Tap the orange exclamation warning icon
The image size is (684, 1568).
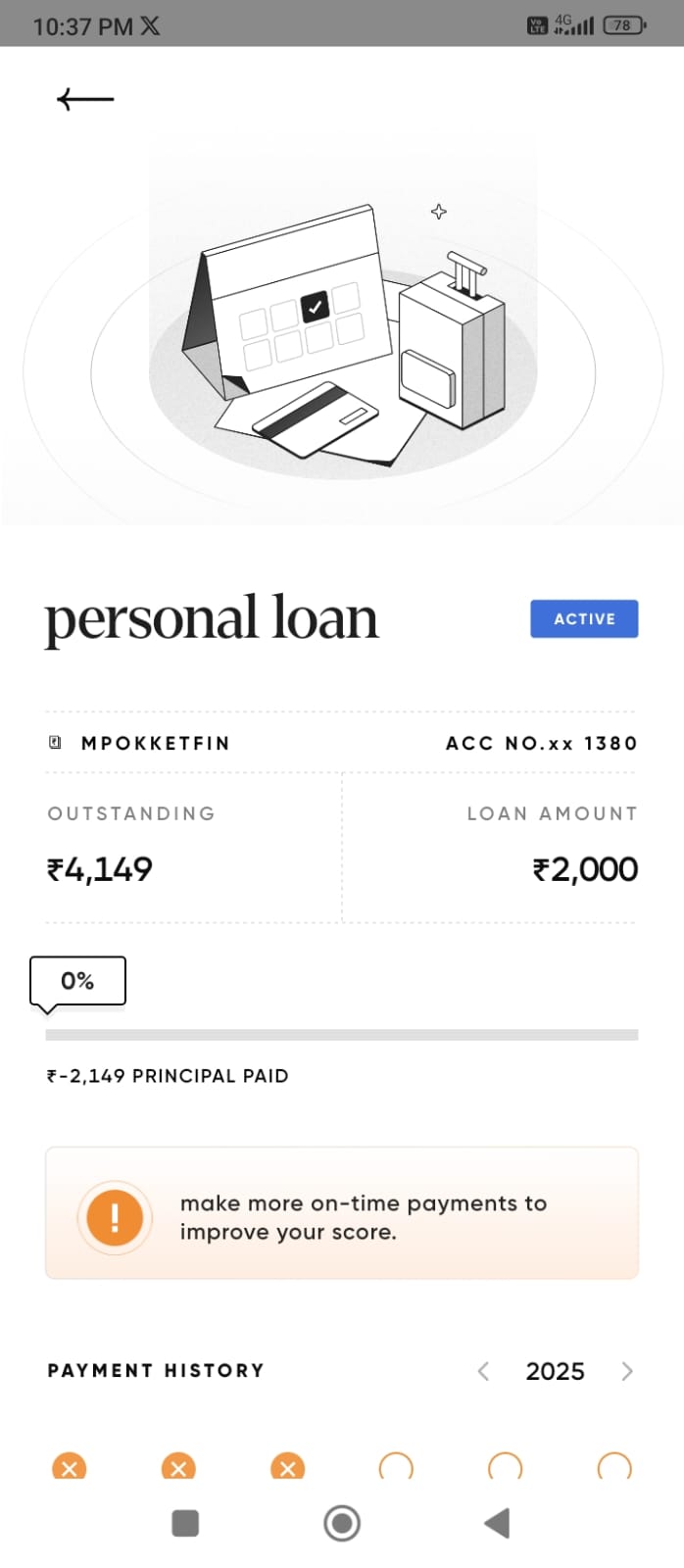tap(115, 1217)
